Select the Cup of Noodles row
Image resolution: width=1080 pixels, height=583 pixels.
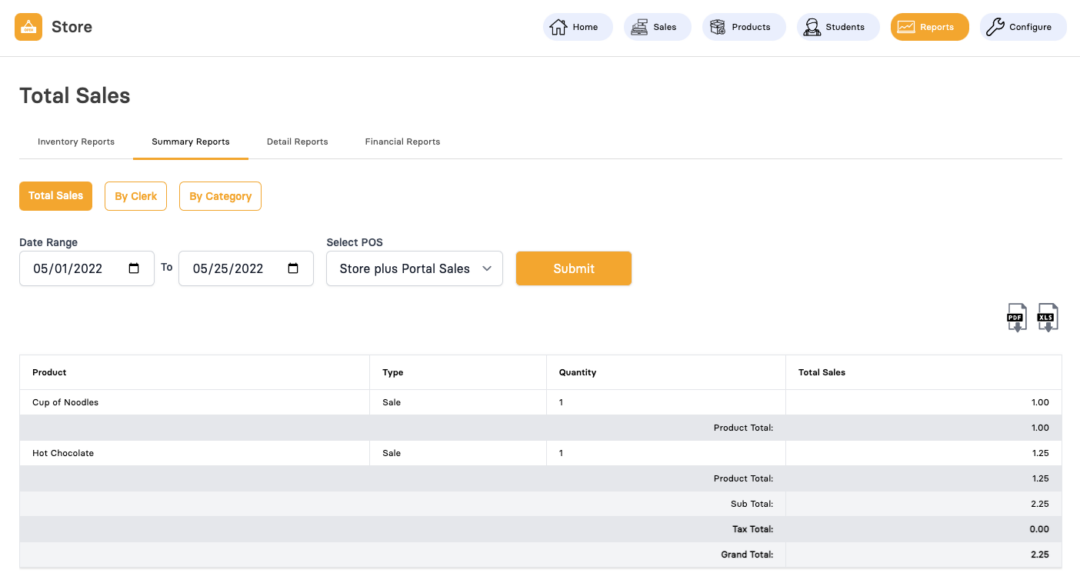pos(541,402)
